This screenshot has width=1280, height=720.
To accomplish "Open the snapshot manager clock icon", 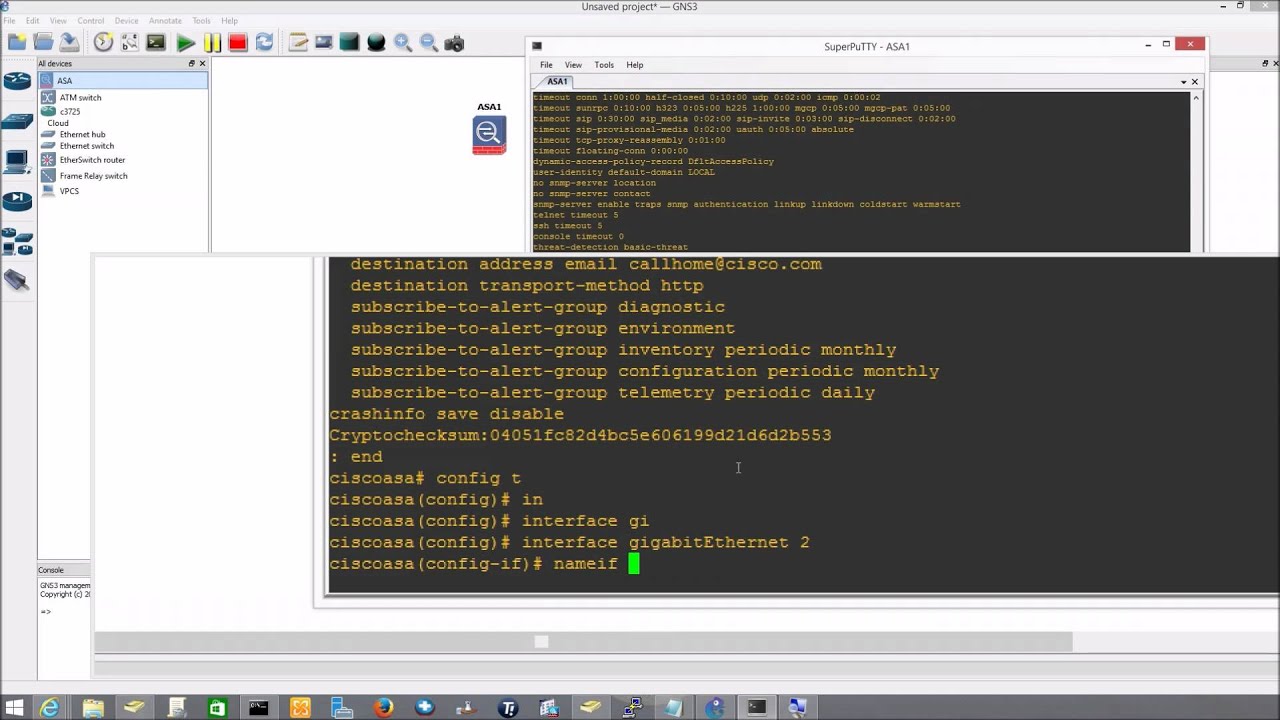I will click(104, 42).
